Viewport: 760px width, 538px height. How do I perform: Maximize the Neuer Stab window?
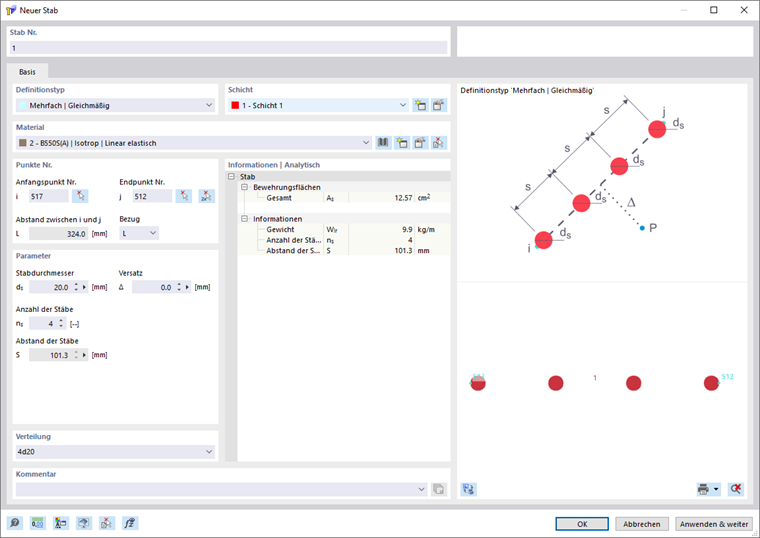pyautogui.click(x=713, y=10)
